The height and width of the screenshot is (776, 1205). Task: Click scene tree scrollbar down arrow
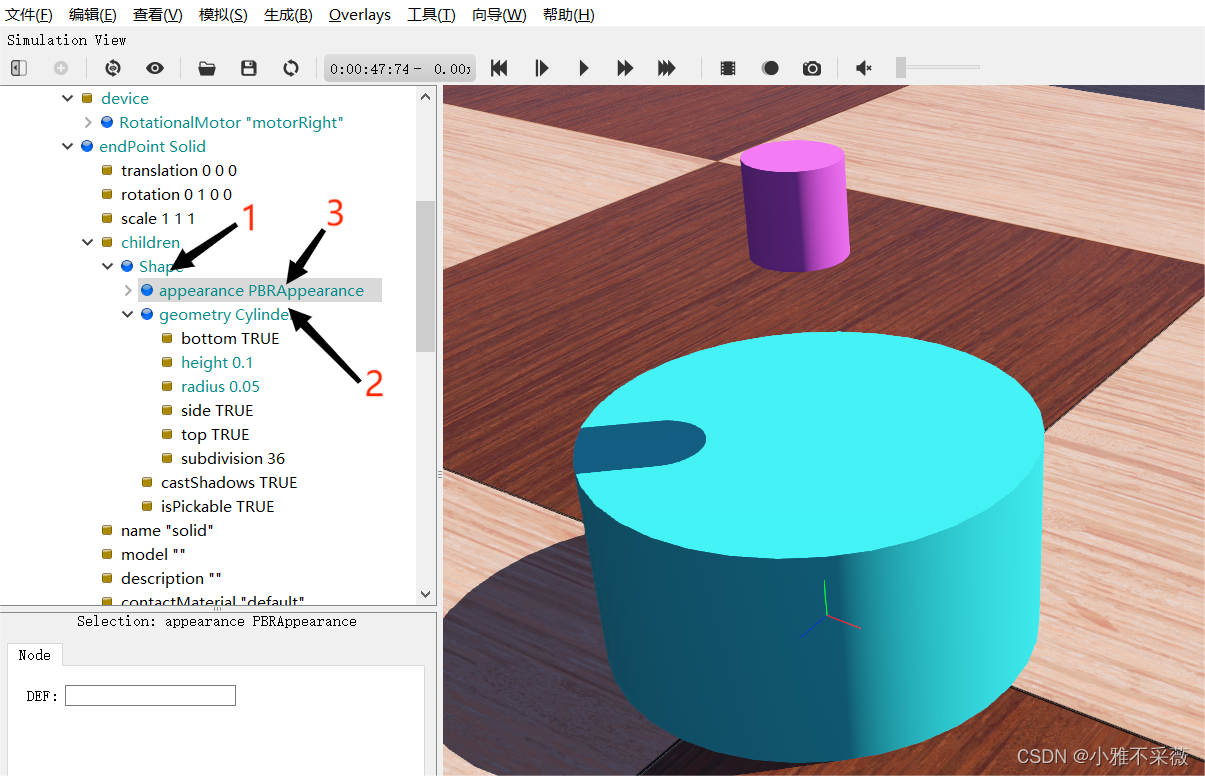tap(426, 593)
